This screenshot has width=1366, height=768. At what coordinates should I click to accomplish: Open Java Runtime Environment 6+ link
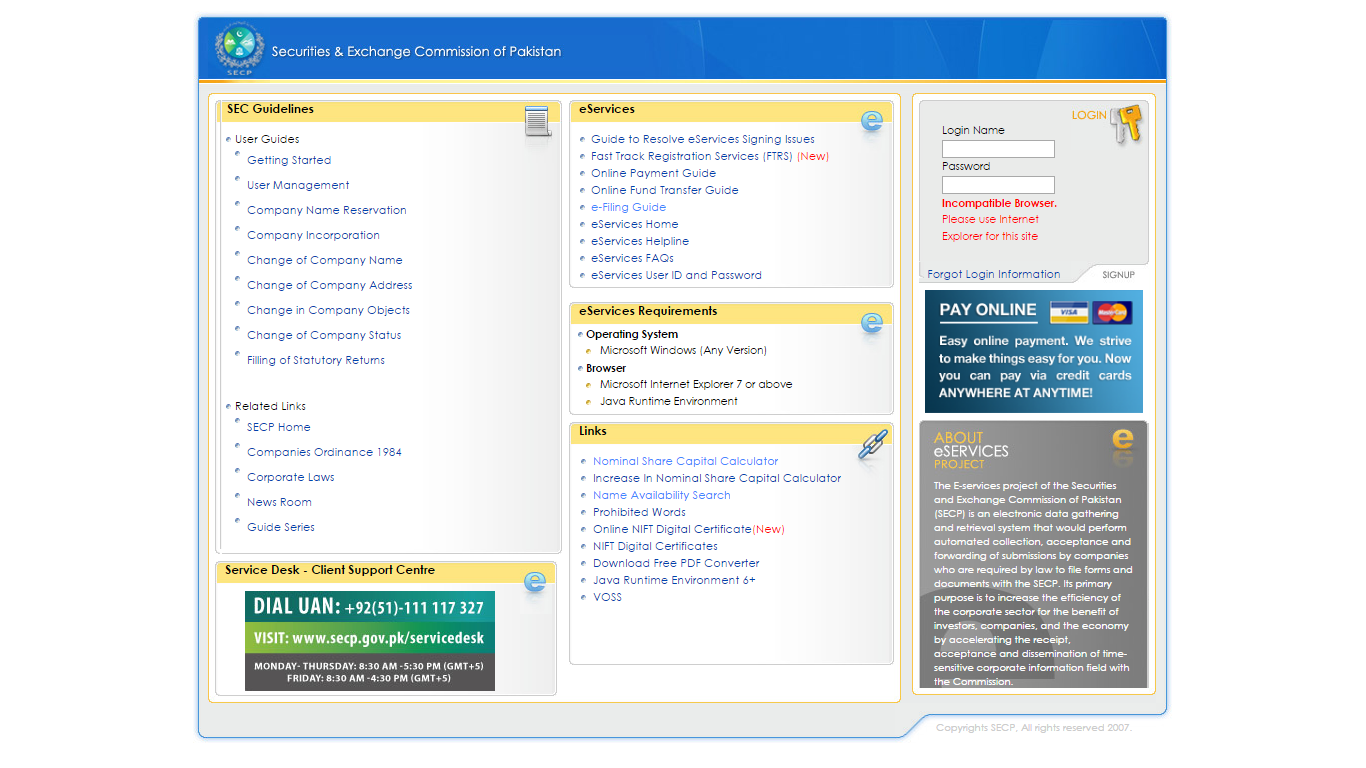tap(674, 580)
